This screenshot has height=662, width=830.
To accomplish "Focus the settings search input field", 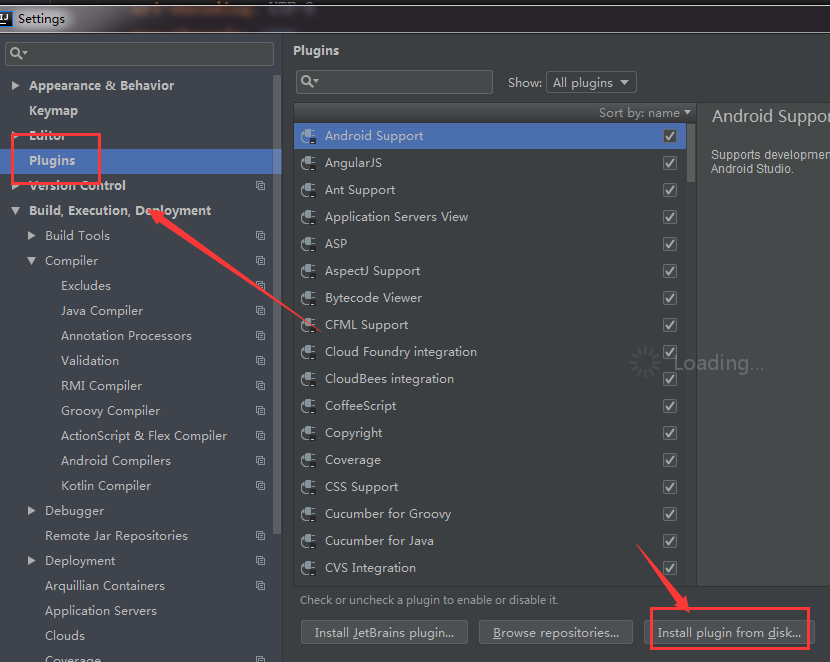I will 139,54.
